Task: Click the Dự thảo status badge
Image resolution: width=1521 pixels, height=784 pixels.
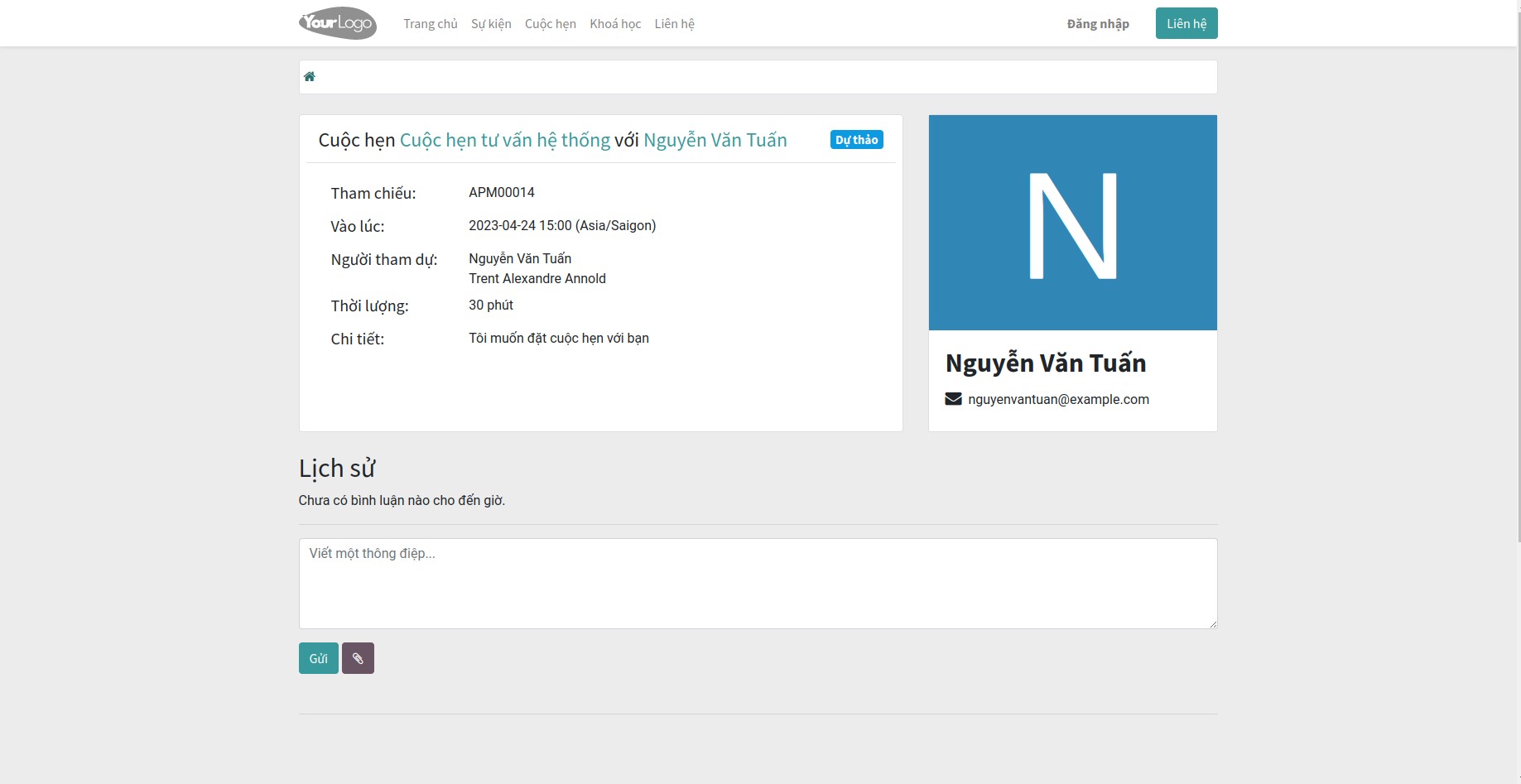Action: [856, 139]
